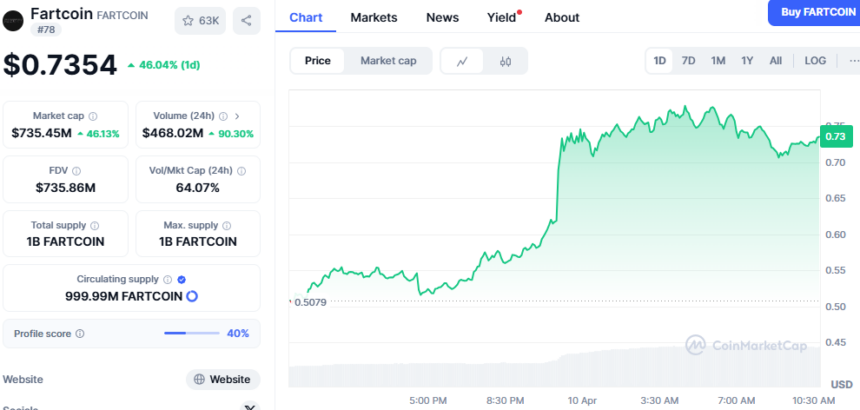860x410 pixels.
Task: Click the Profile score progress bar
Action: tap(191, 333)
